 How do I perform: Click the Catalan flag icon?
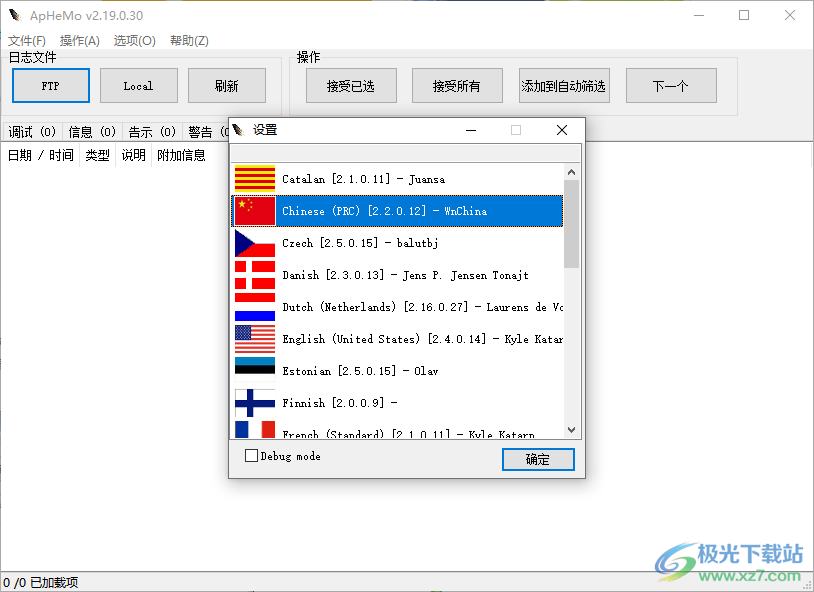click(x=255, y=179)
